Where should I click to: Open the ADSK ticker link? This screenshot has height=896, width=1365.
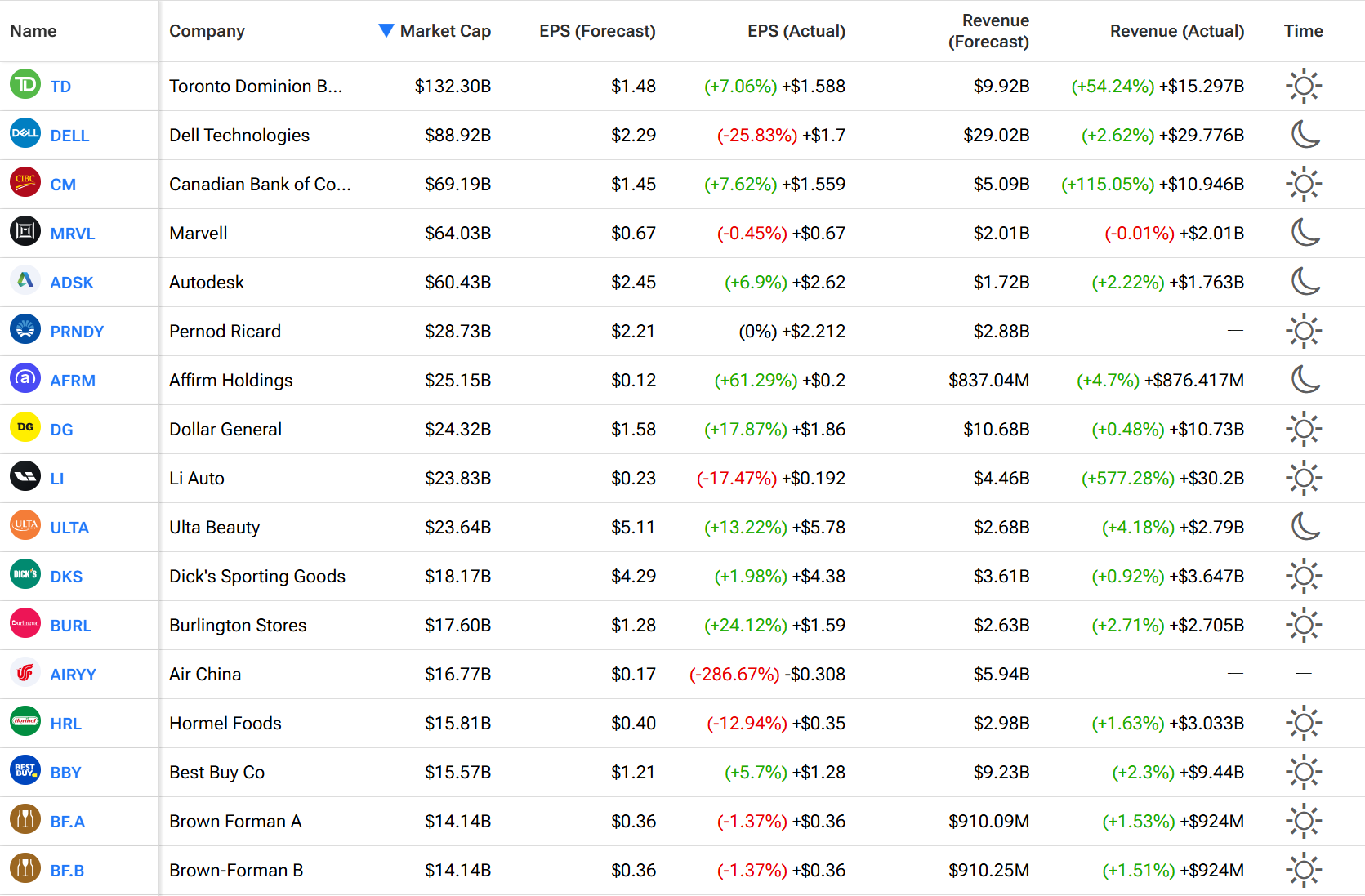pos(72,283)
